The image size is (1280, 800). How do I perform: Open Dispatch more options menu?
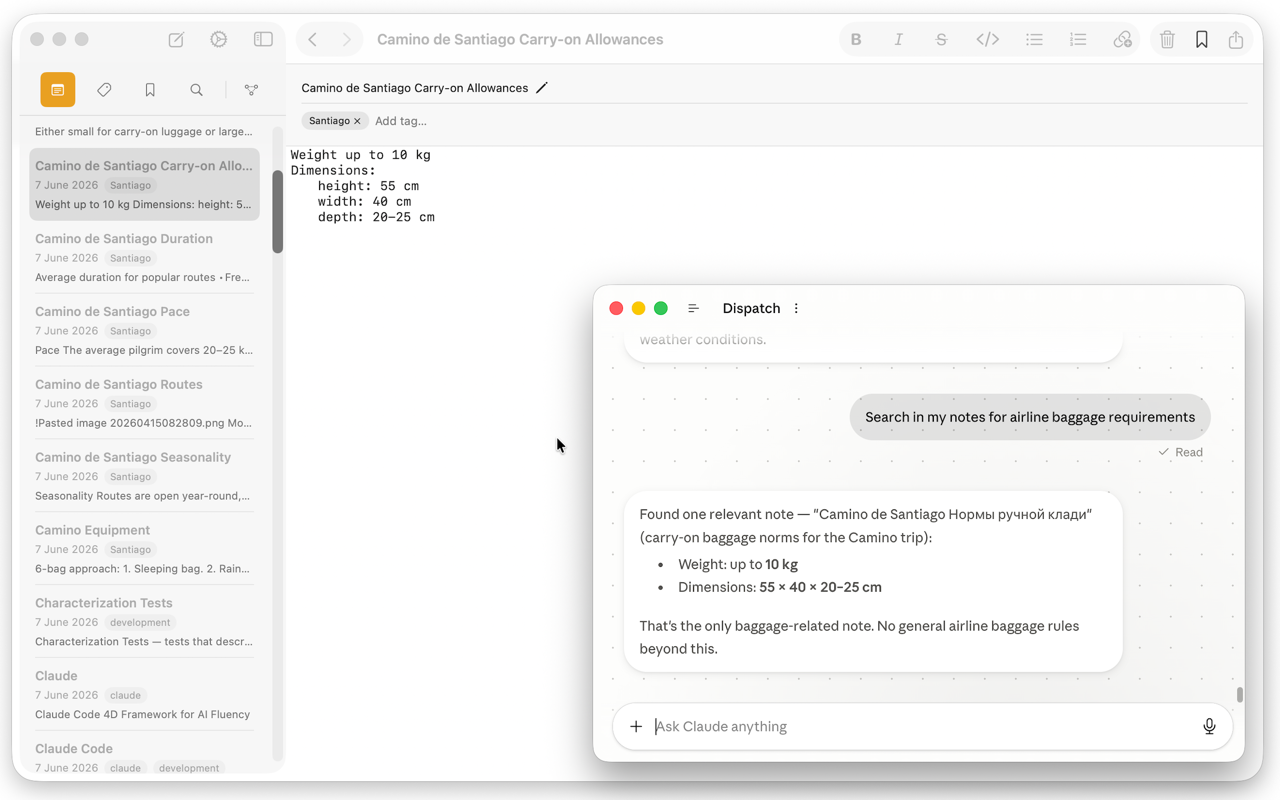point(796,308)
